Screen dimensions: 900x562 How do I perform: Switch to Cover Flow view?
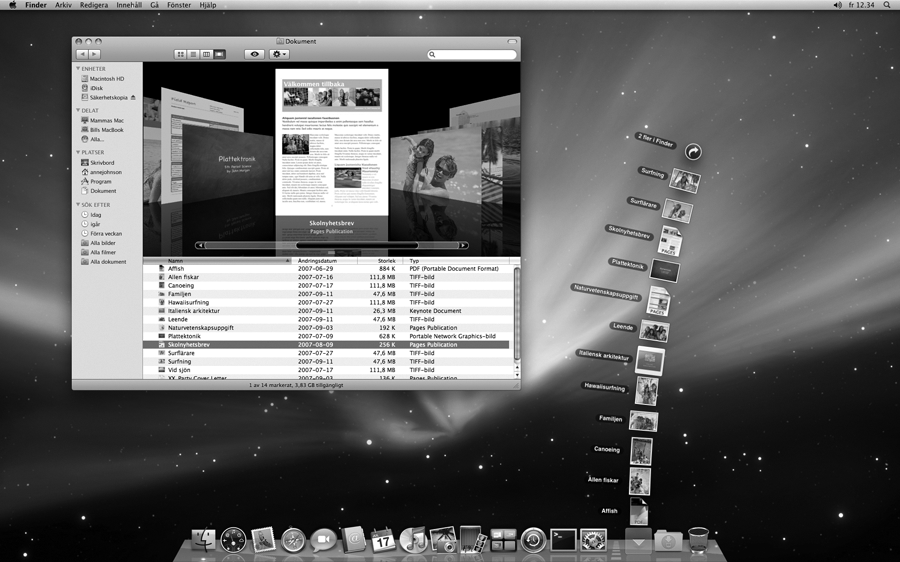coord(219,54)
